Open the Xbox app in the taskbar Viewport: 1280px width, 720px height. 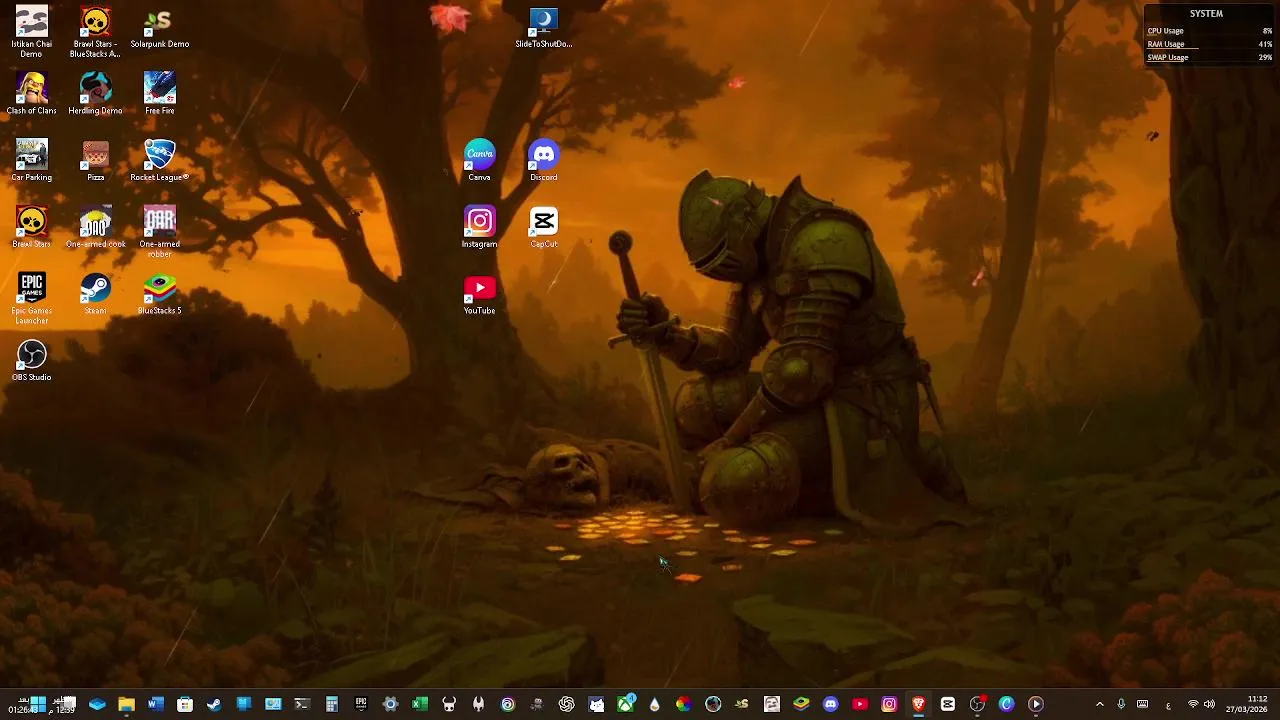[626, 704]
